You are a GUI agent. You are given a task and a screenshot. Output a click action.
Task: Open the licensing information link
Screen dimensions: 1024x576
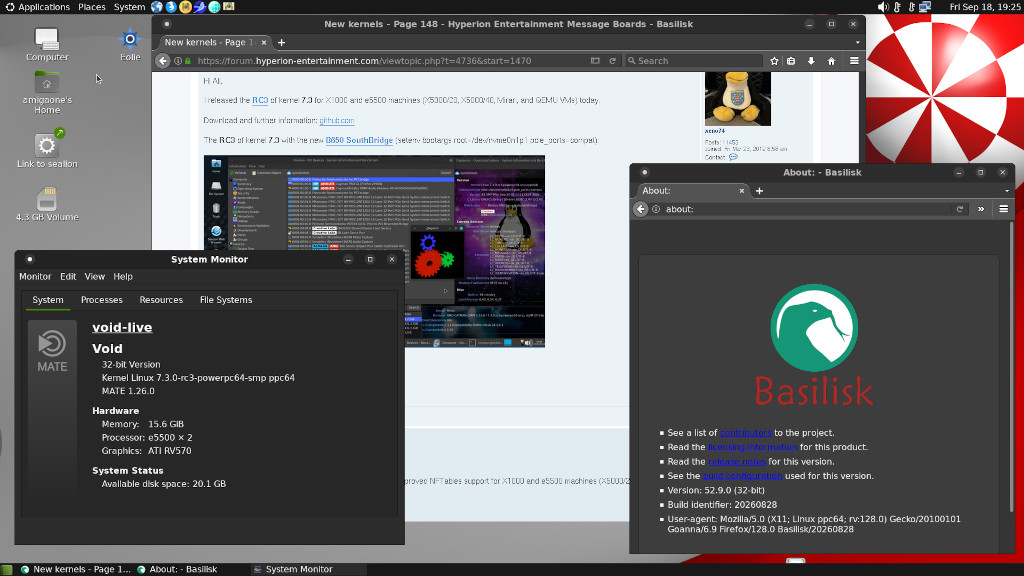(752, 447)
